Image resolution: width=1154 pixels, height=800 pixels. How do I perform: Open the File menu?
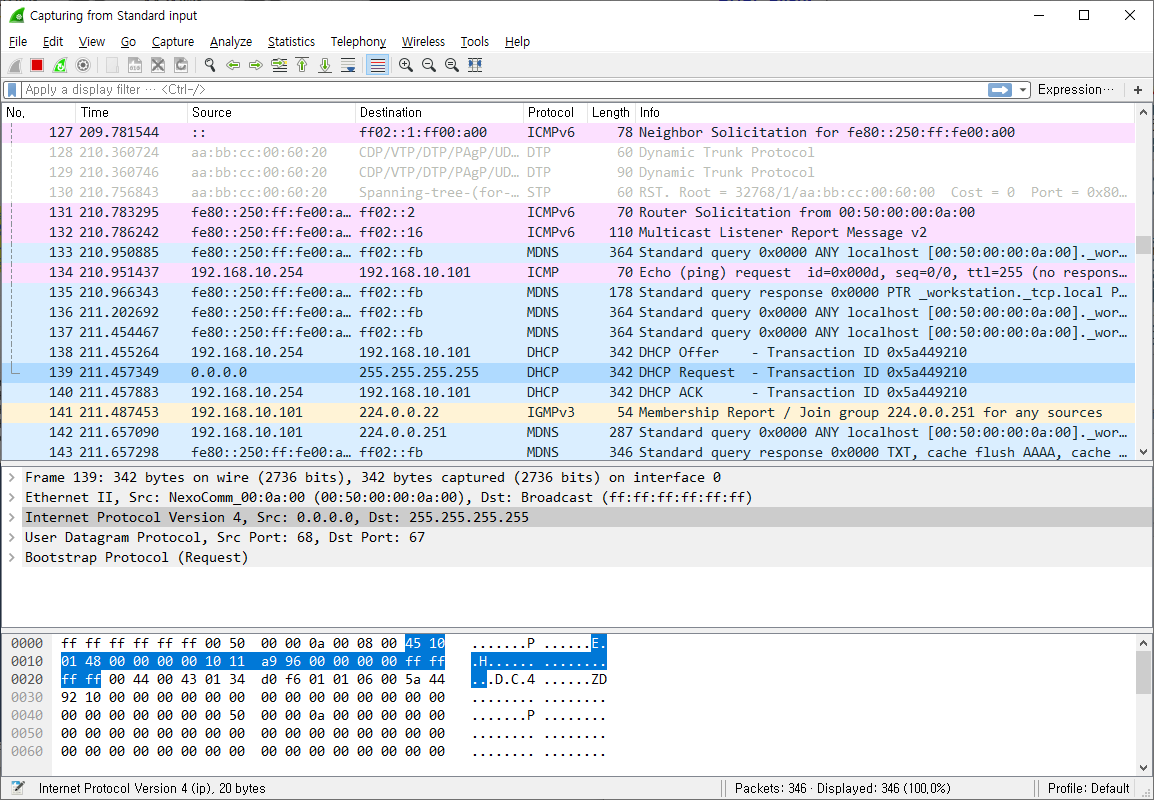[x=18, y=42]
